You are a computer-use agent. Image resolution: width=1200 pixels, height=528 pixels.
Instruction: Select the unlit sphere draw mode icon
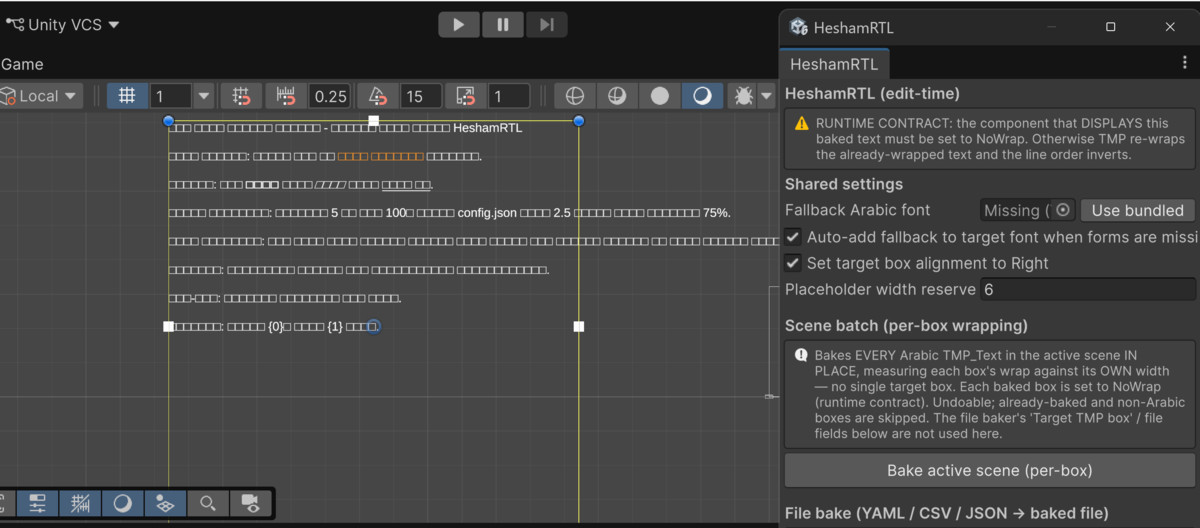[x=660, y=96]
